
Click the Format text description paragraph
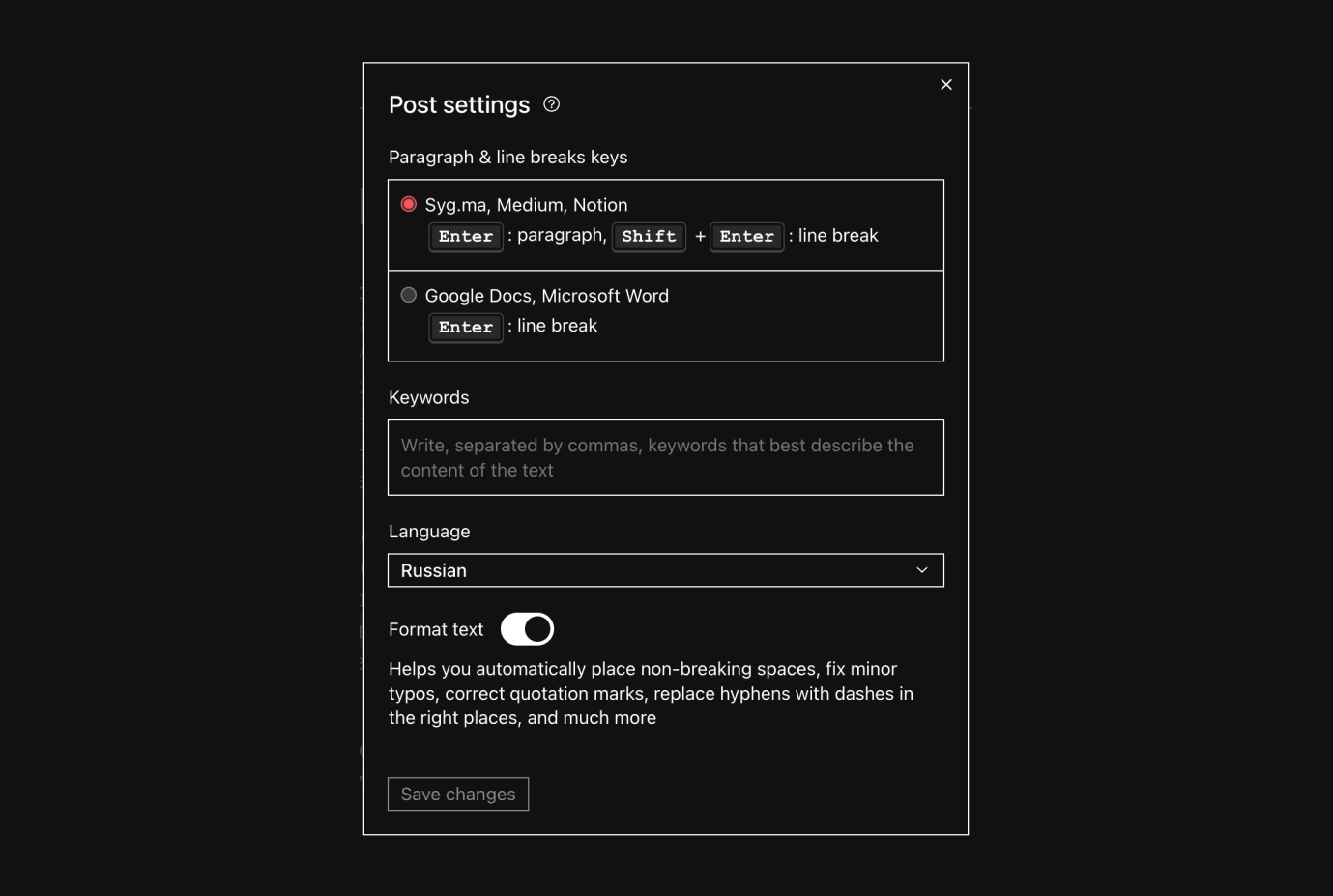652,693
